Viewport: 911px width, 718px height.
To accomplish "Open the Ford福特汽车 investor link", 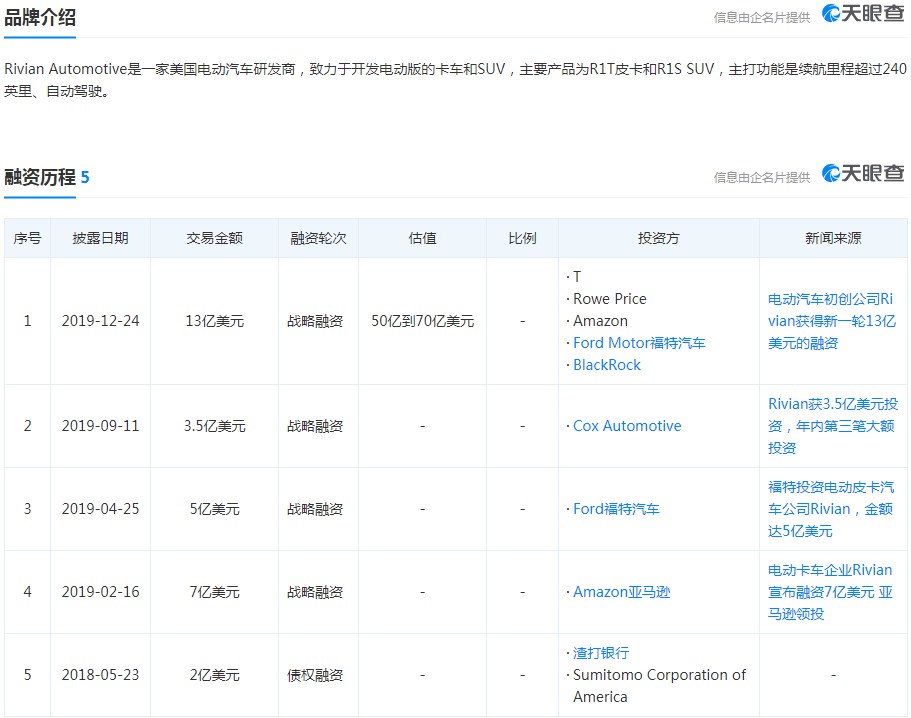I will (616, 509).
